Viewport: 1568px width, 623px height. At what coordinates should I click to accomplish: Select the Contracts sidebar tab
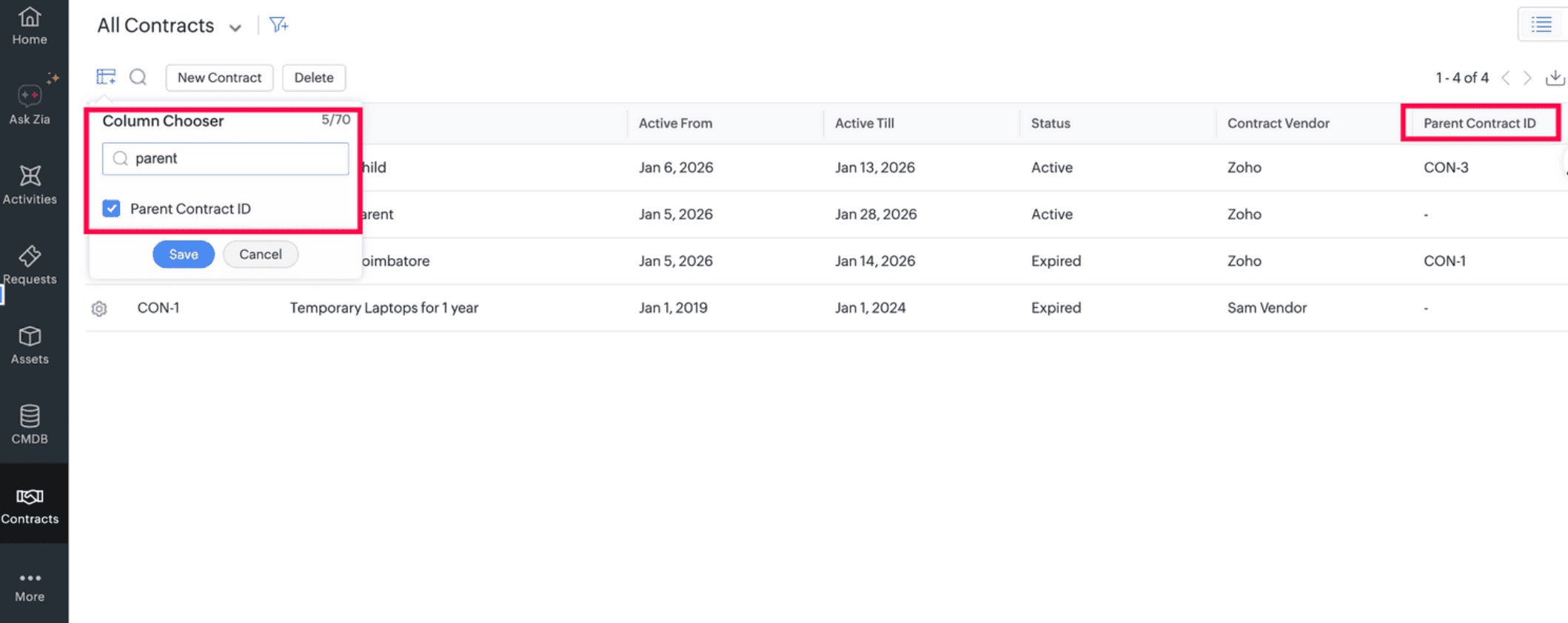pos(30,505)
